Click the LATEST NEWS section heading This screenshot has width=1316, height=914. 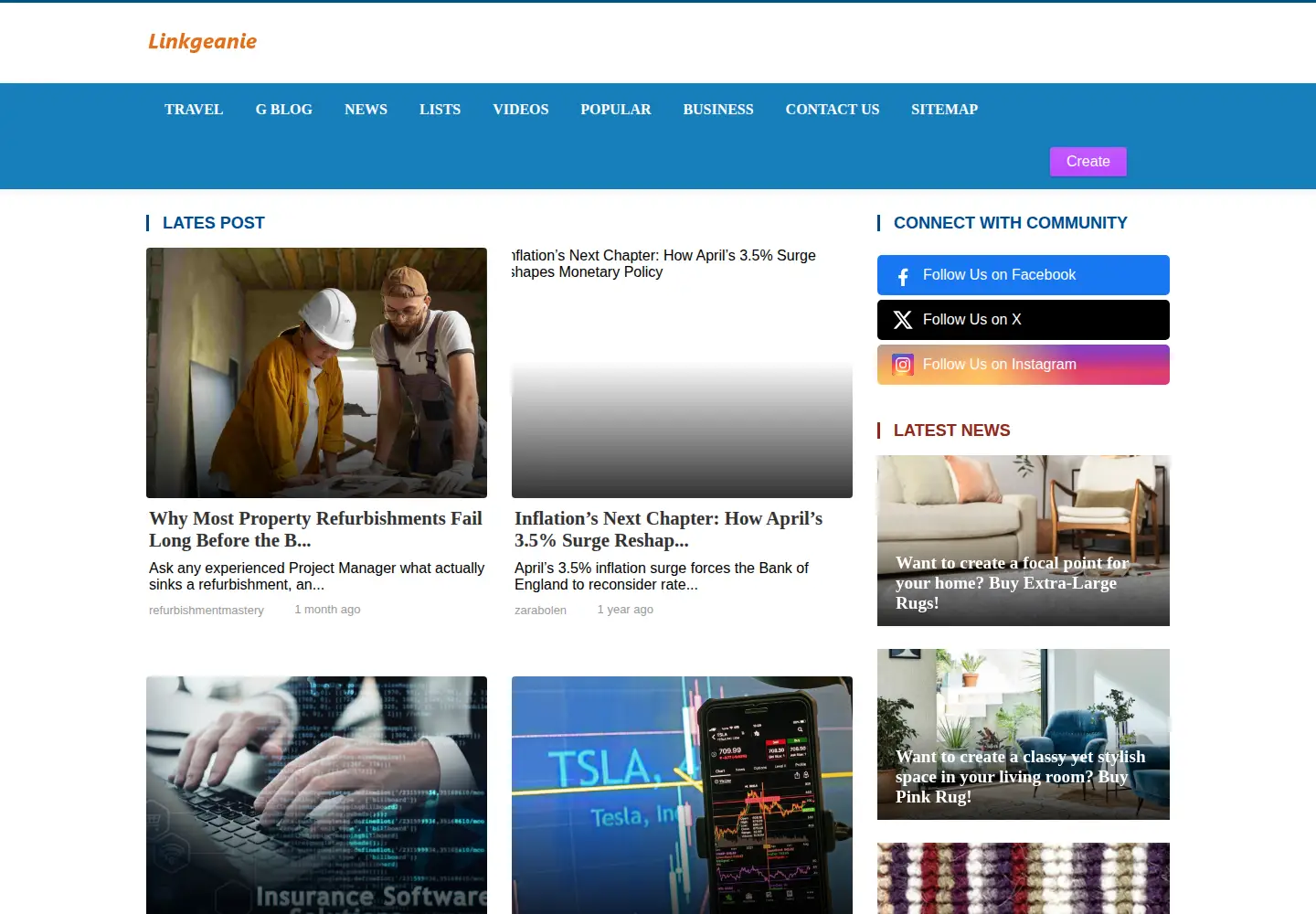[951, 430]
